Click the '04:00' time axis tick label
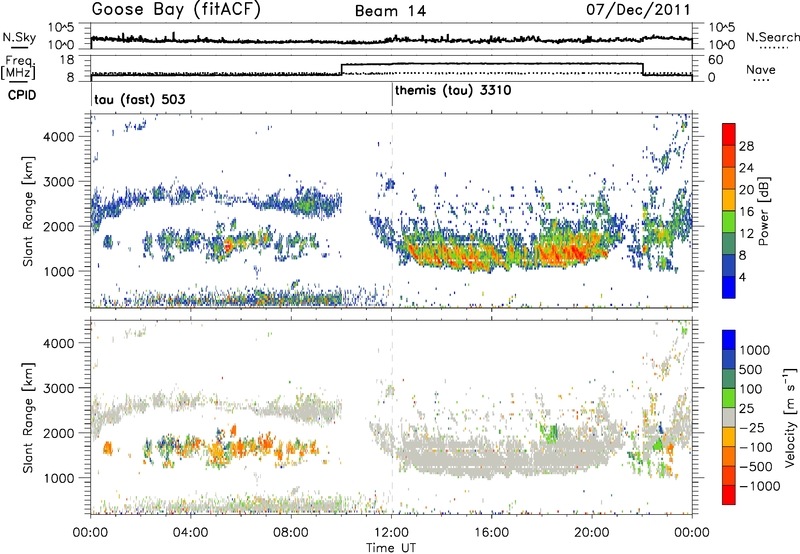Screen dimensions: 800x554 (x=190, y=533)
